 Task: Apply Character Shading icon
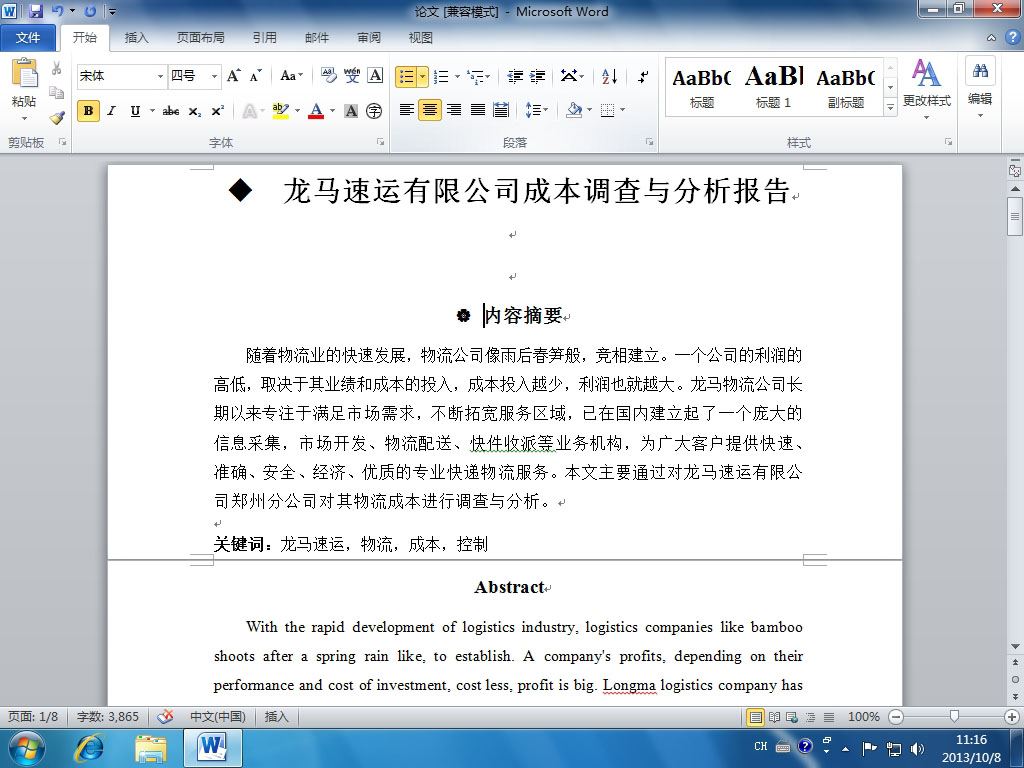[351, 111]
